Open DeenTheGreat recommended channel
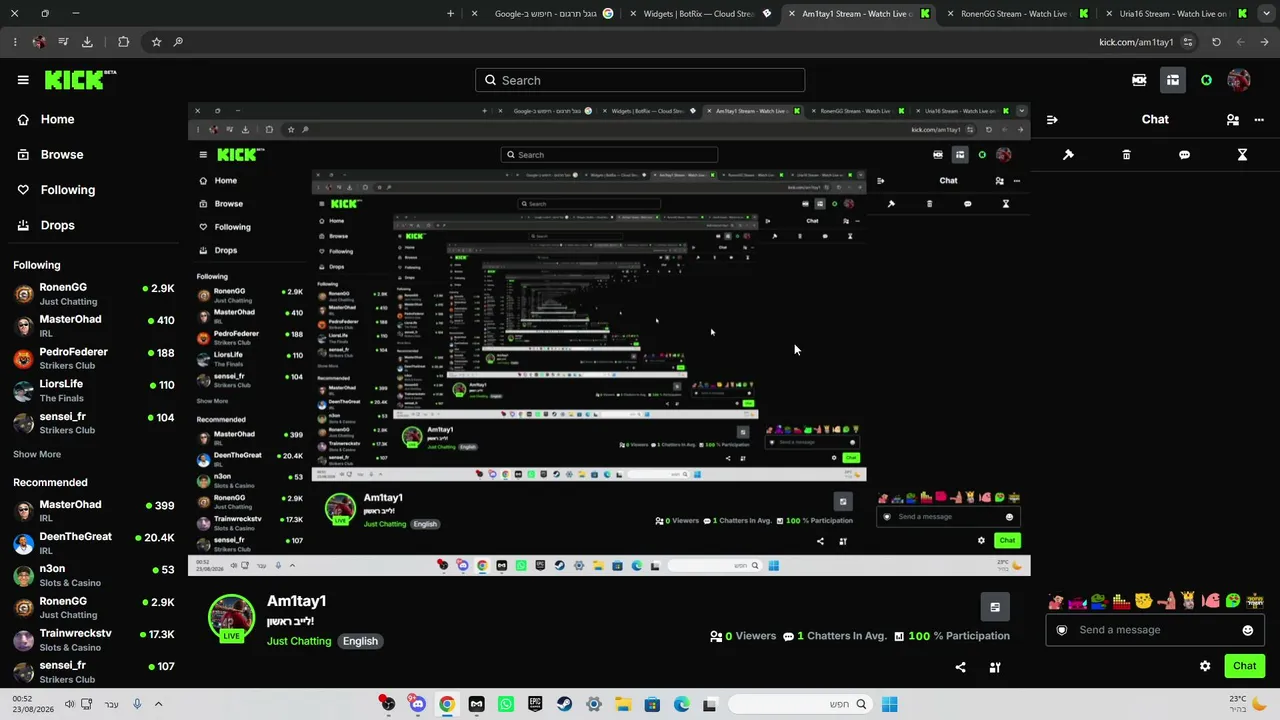The width and height of the screenshot is (1280, 720). point(94,543)
